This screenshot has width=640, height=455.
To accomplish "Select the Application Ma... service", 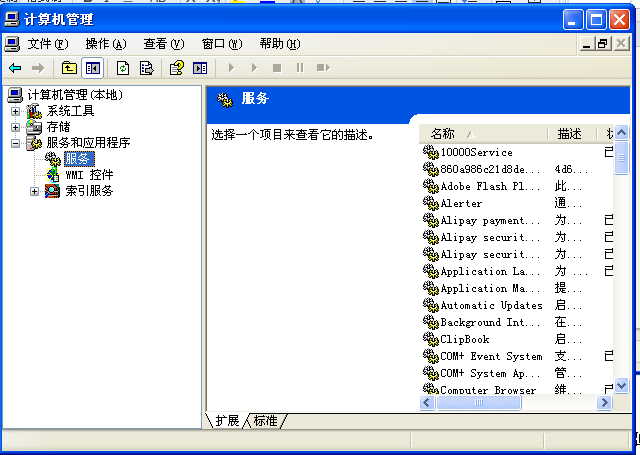I will 490,288.
